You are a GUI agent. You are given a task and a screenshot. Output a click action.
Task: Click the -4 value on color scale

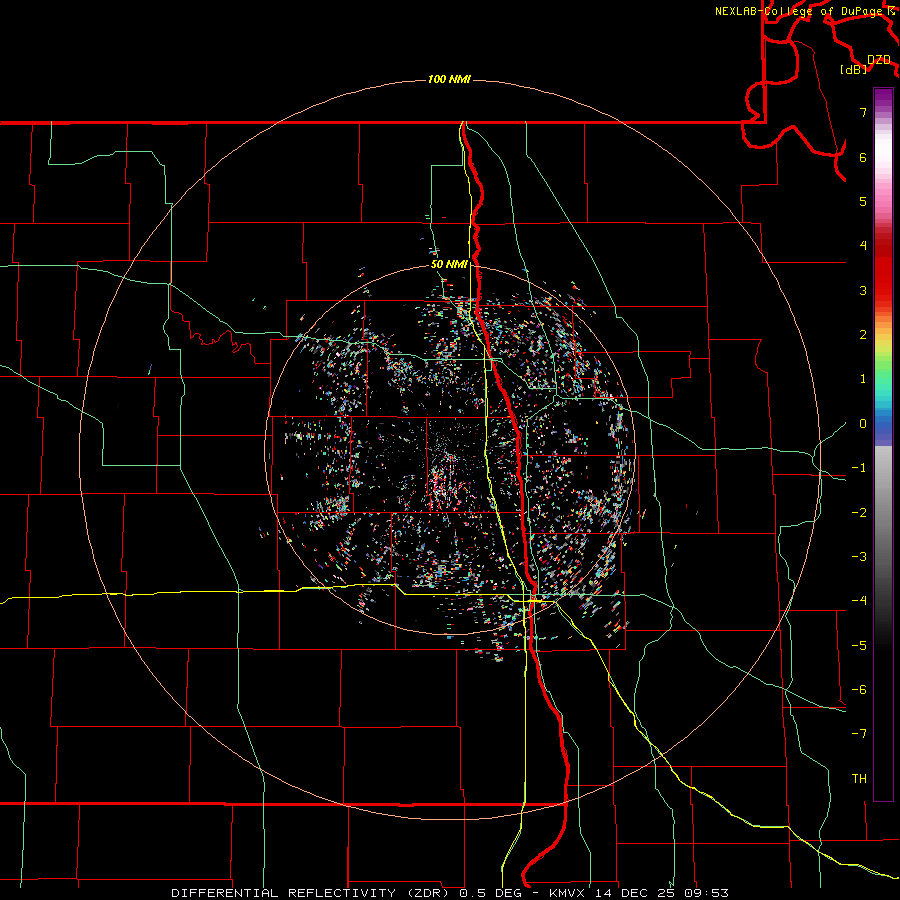(859, 601)
